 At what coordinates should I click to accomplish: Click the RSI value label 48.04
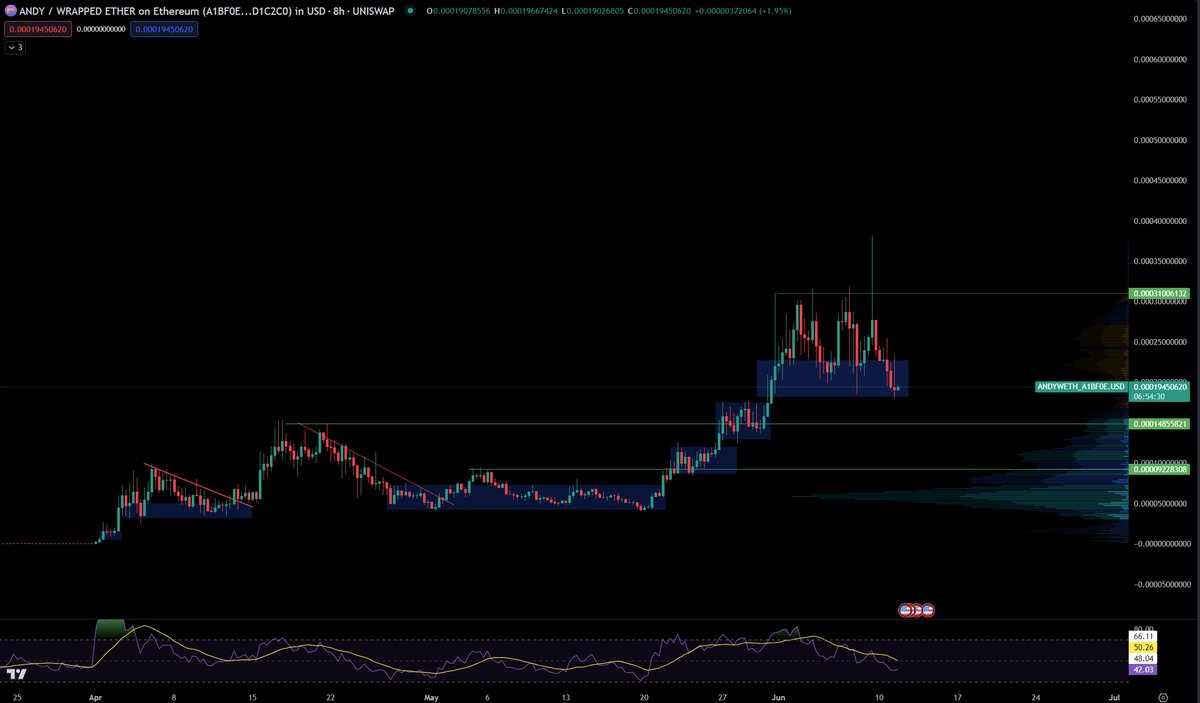pyautogui.click(x=1144, y=659)
